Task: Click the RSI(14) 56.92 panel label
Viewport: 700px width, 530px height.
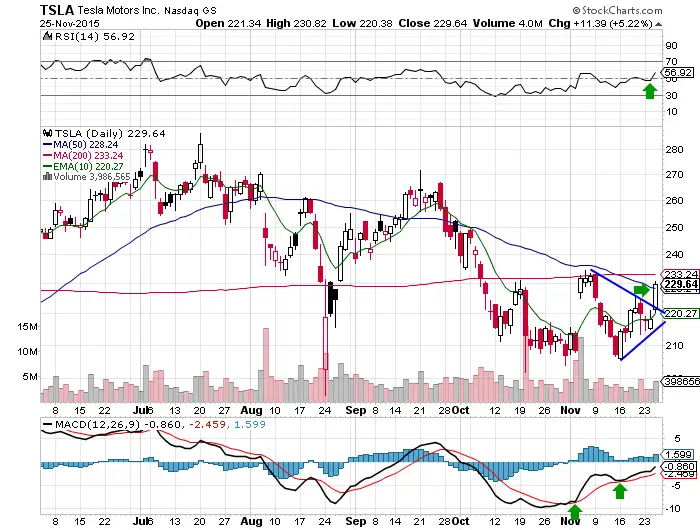Action: 94,37
